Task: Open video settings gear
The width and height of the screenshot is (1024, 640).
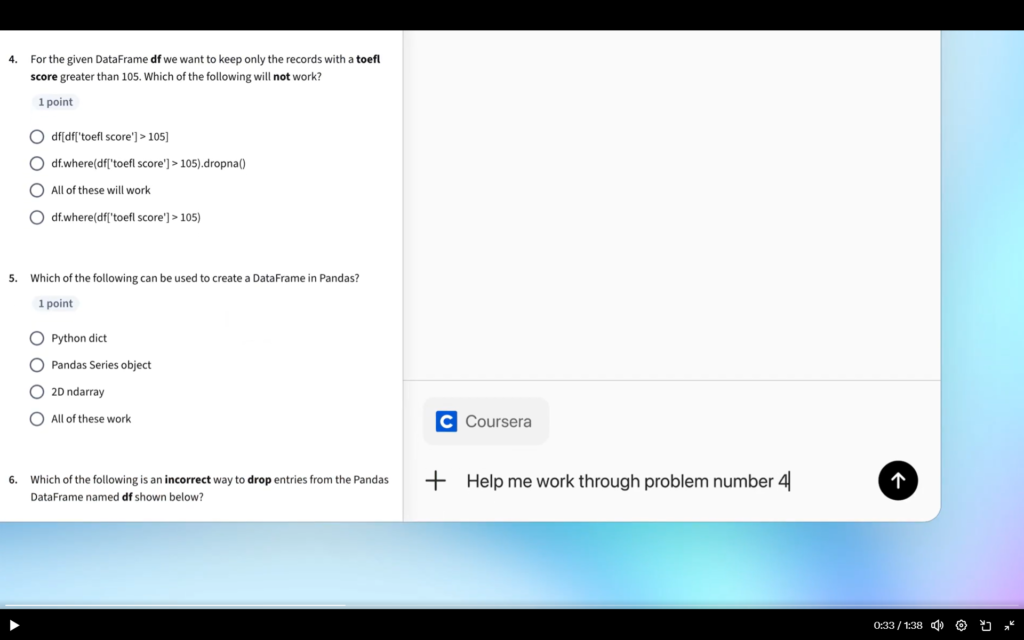Action: (961, 625)
